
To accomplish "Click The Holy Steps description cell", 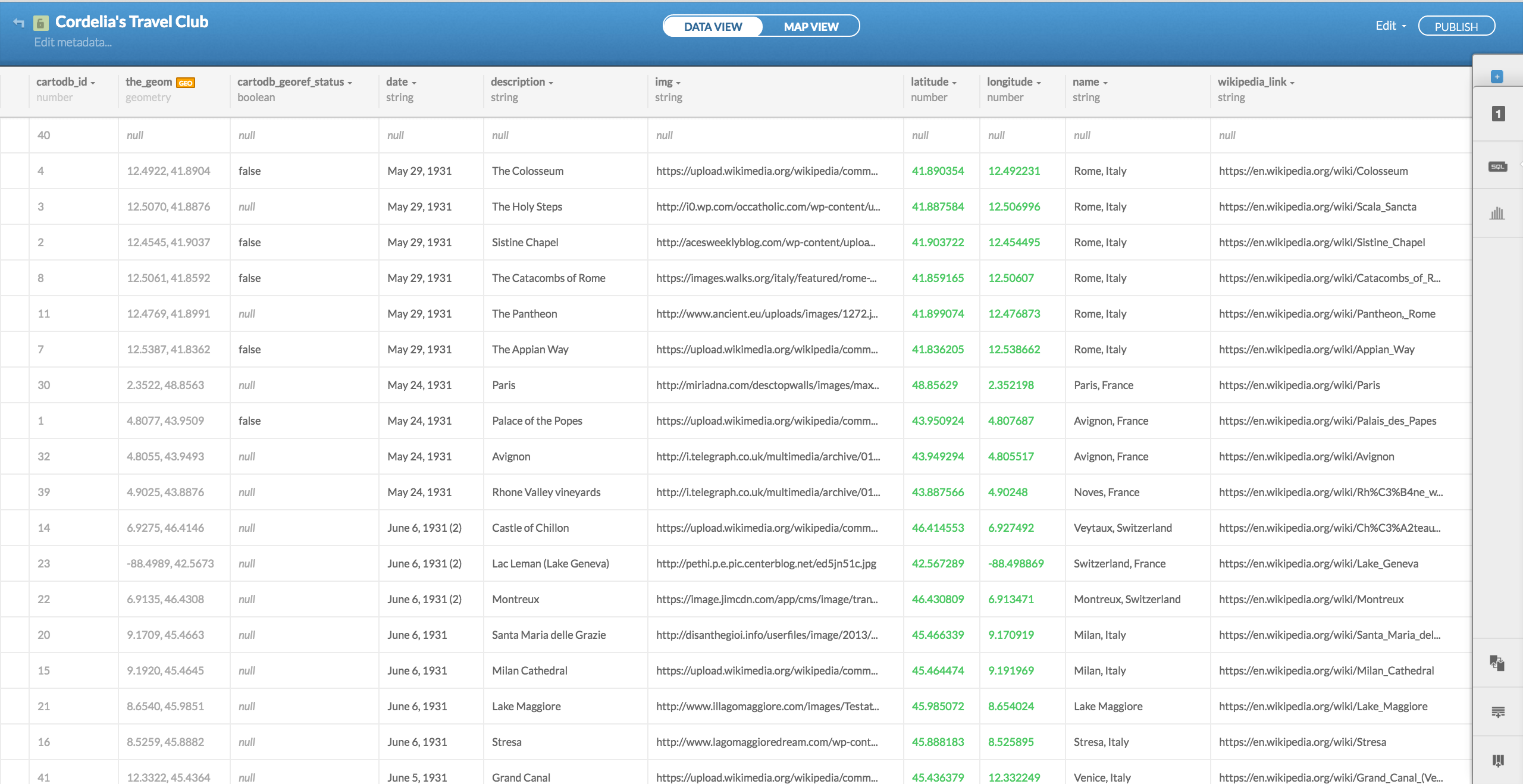I will (x=566, y=207).
